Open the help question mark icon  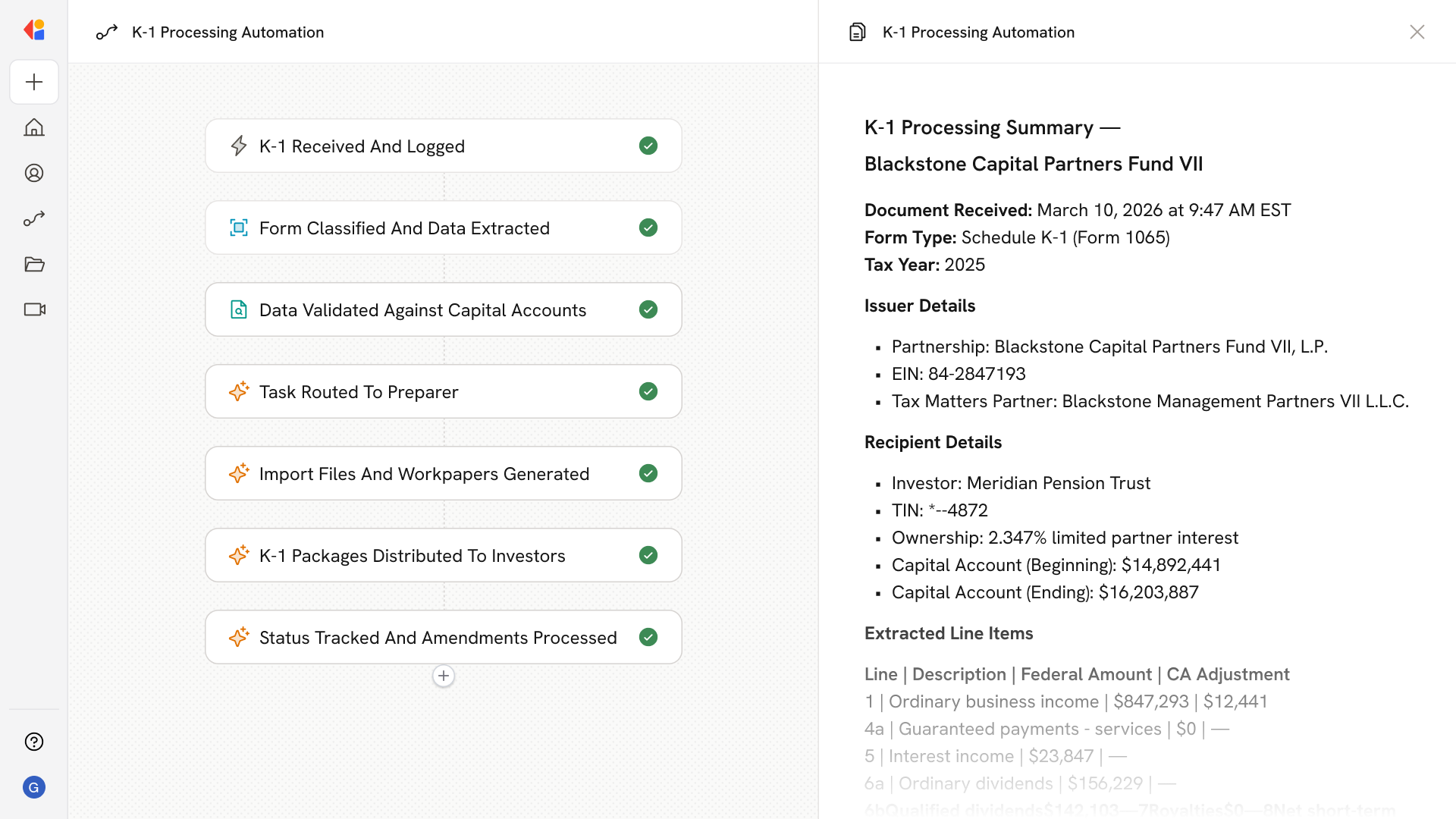click(34, 742)
